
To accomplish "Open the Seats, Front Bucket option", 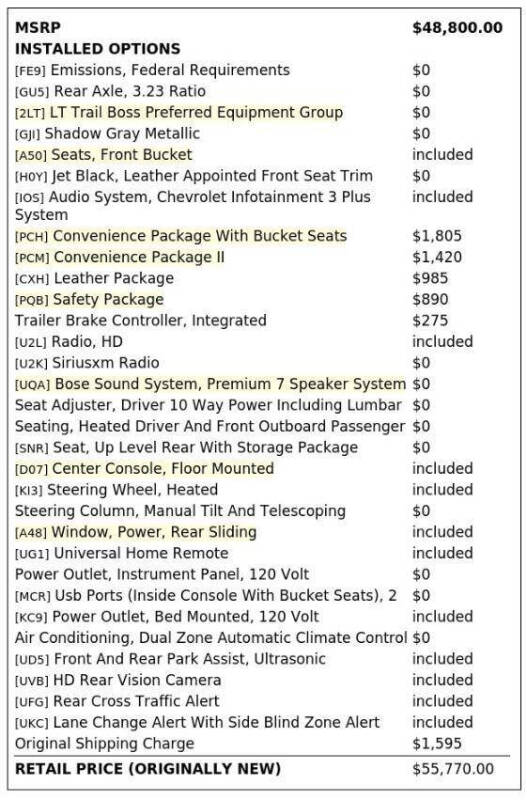I will pos(121,155).
